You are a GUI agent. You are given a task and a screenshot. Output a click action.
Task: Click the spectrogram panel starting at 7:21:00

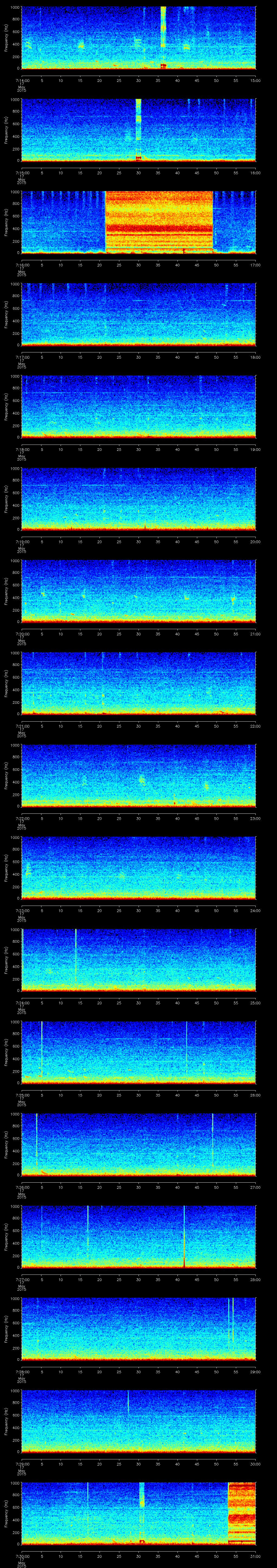139,683
